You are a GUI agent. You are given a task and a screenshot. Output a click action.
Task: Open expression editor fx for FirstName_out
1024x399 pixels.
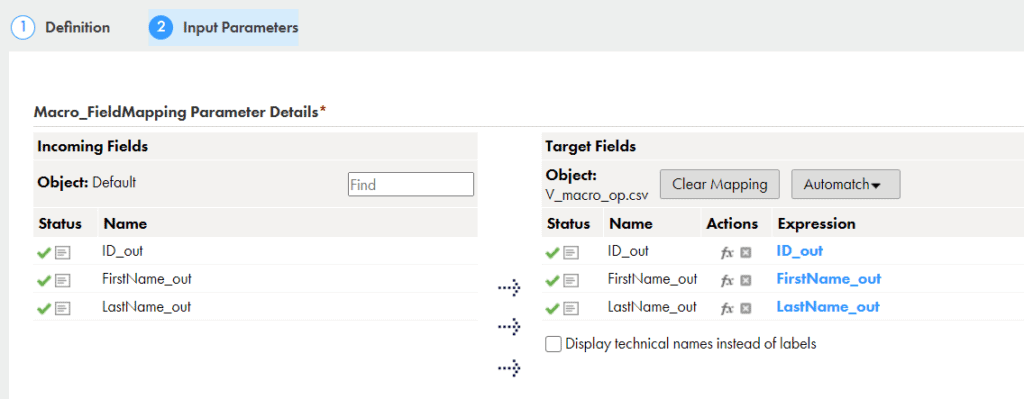[x=728, y=281]
